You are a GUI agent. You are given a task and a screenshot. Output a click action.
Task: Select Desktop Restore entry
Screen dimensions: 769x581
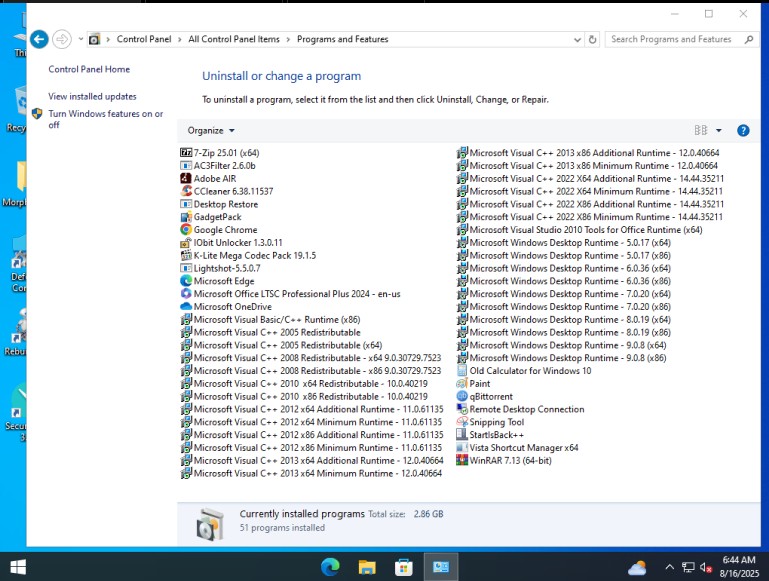pos(219,204)
